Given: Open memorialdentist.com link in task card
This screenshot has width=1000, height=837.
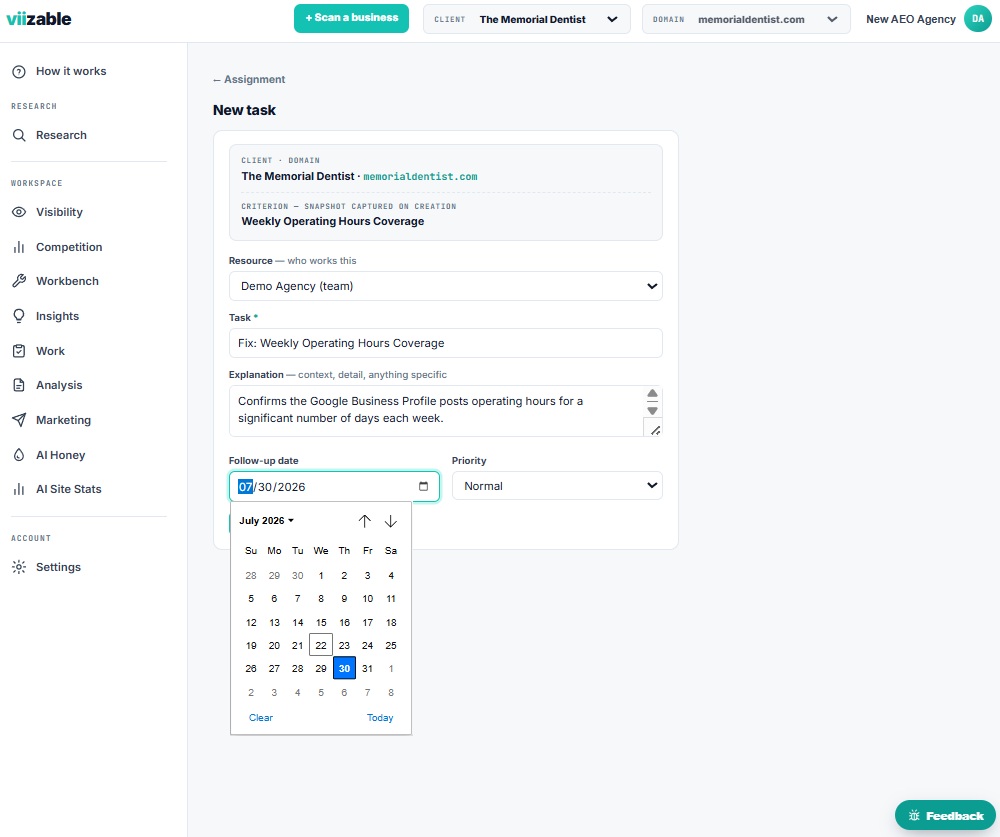Looking at the screenshot, I should (420, 177).
